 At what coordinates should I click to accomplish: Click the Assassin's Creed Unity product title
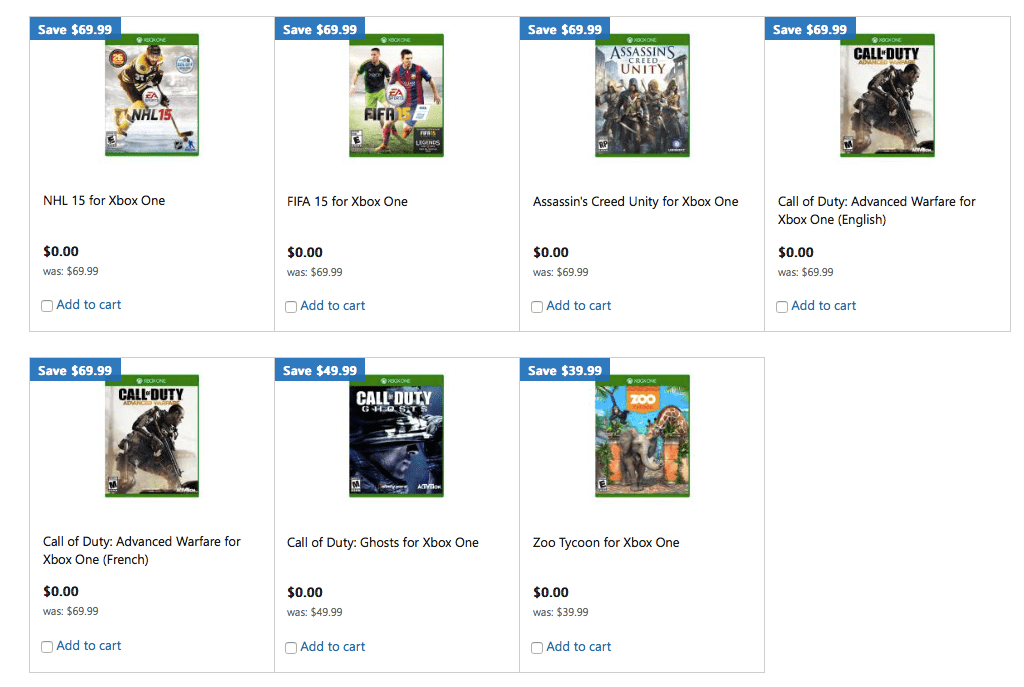point(634,200)
